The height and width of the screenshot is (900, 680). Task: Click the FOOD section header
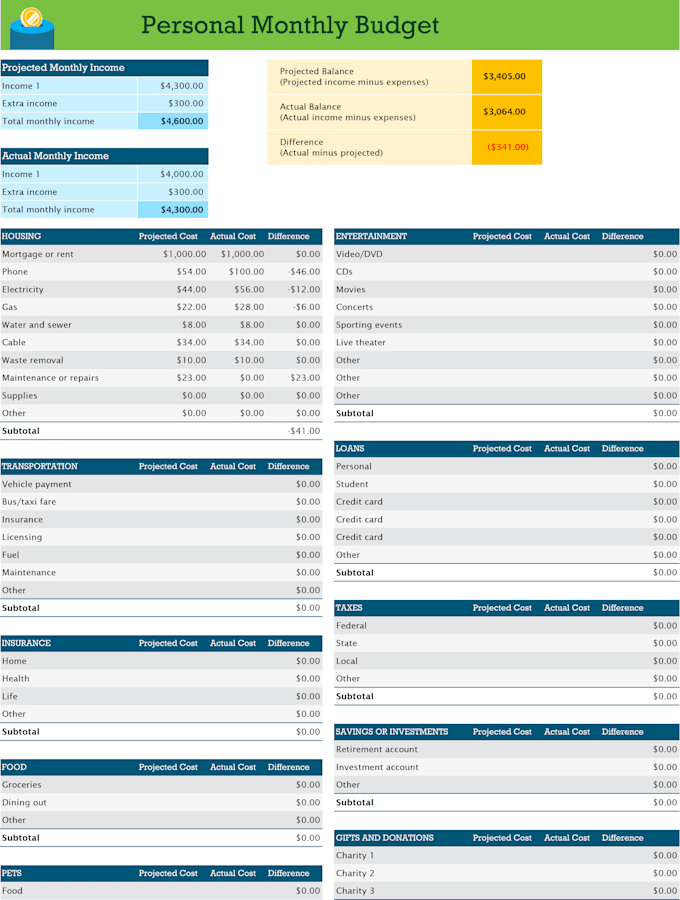point(14,767)
